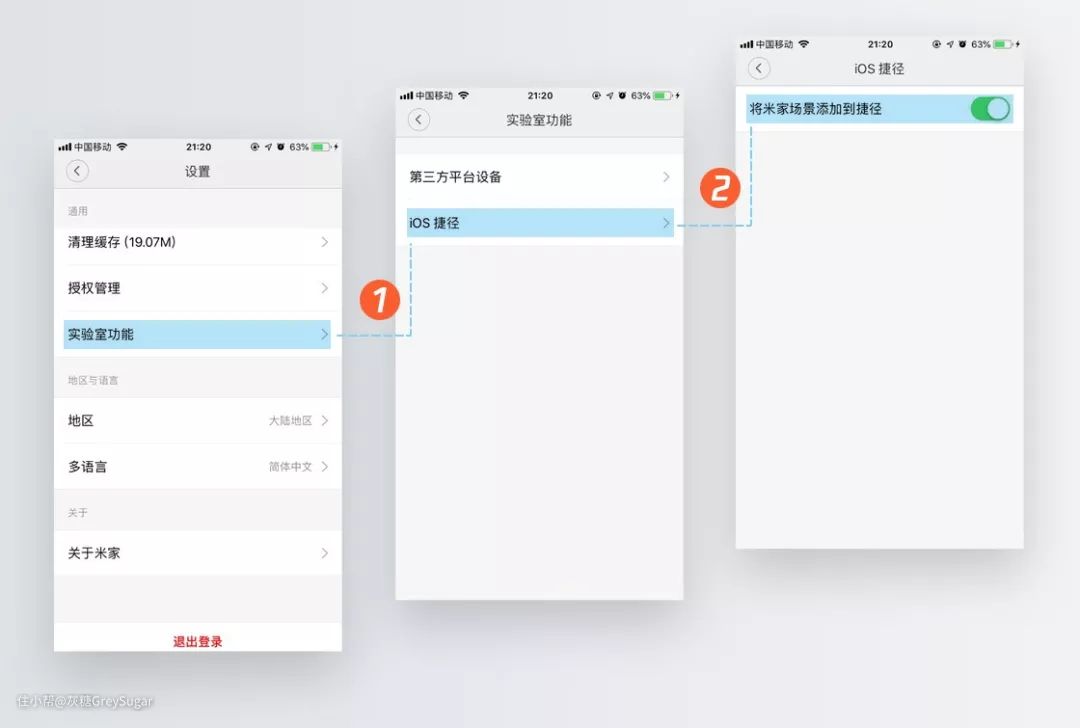Tap Wi-Fi icon in 实验室功能 status bar
Viewport: 1080px width, 728px height.
click(x=463, y=96)
